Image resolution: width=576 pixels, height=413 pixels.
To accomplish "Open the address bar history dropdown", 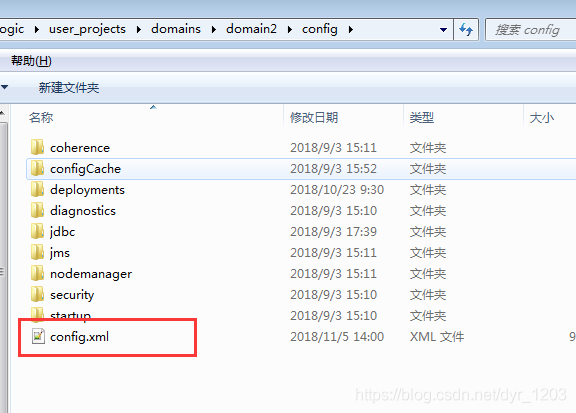I will (443, 29).
